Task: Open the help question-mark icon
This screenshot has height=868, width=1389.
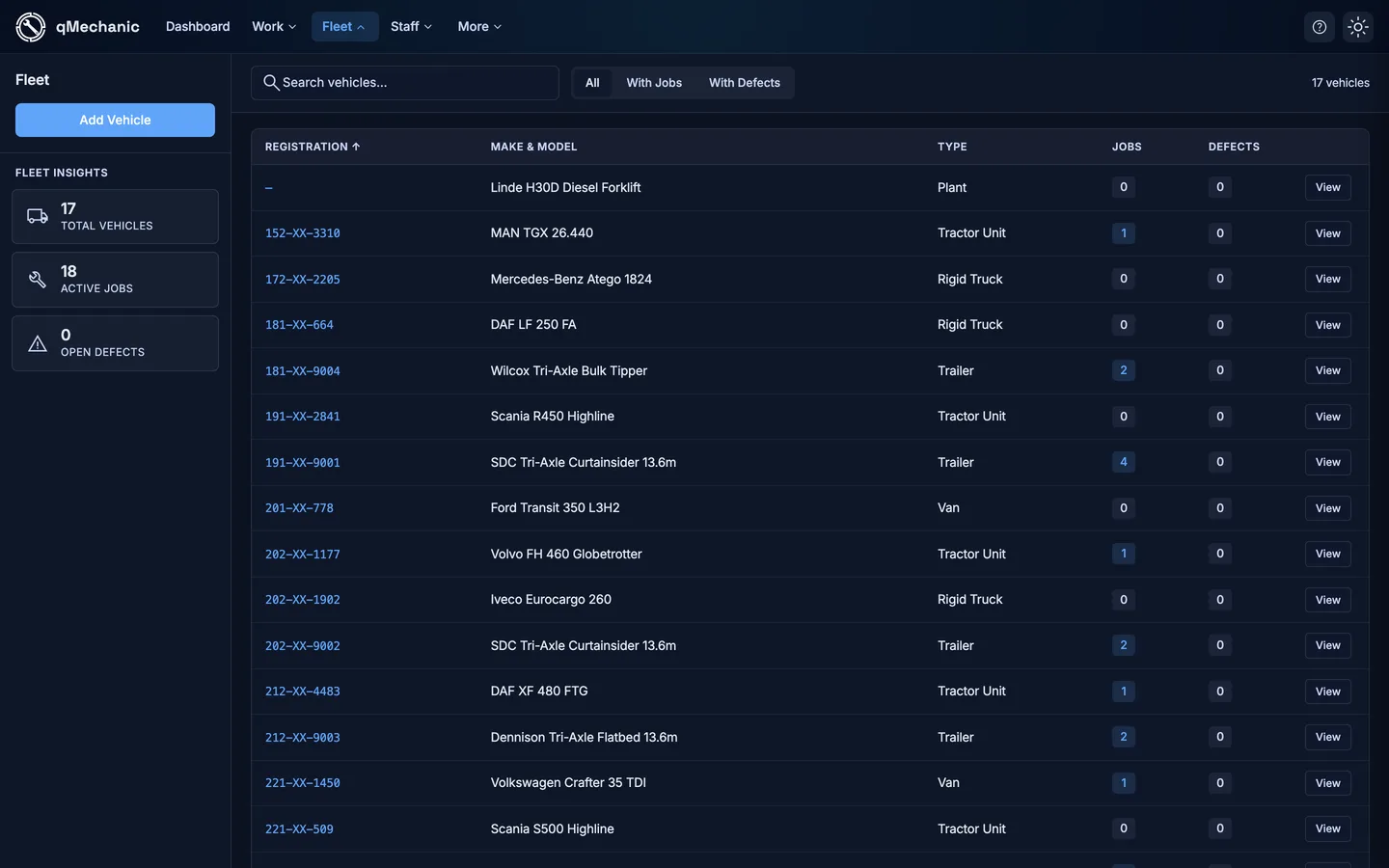Action: (x=1320, y=27)
